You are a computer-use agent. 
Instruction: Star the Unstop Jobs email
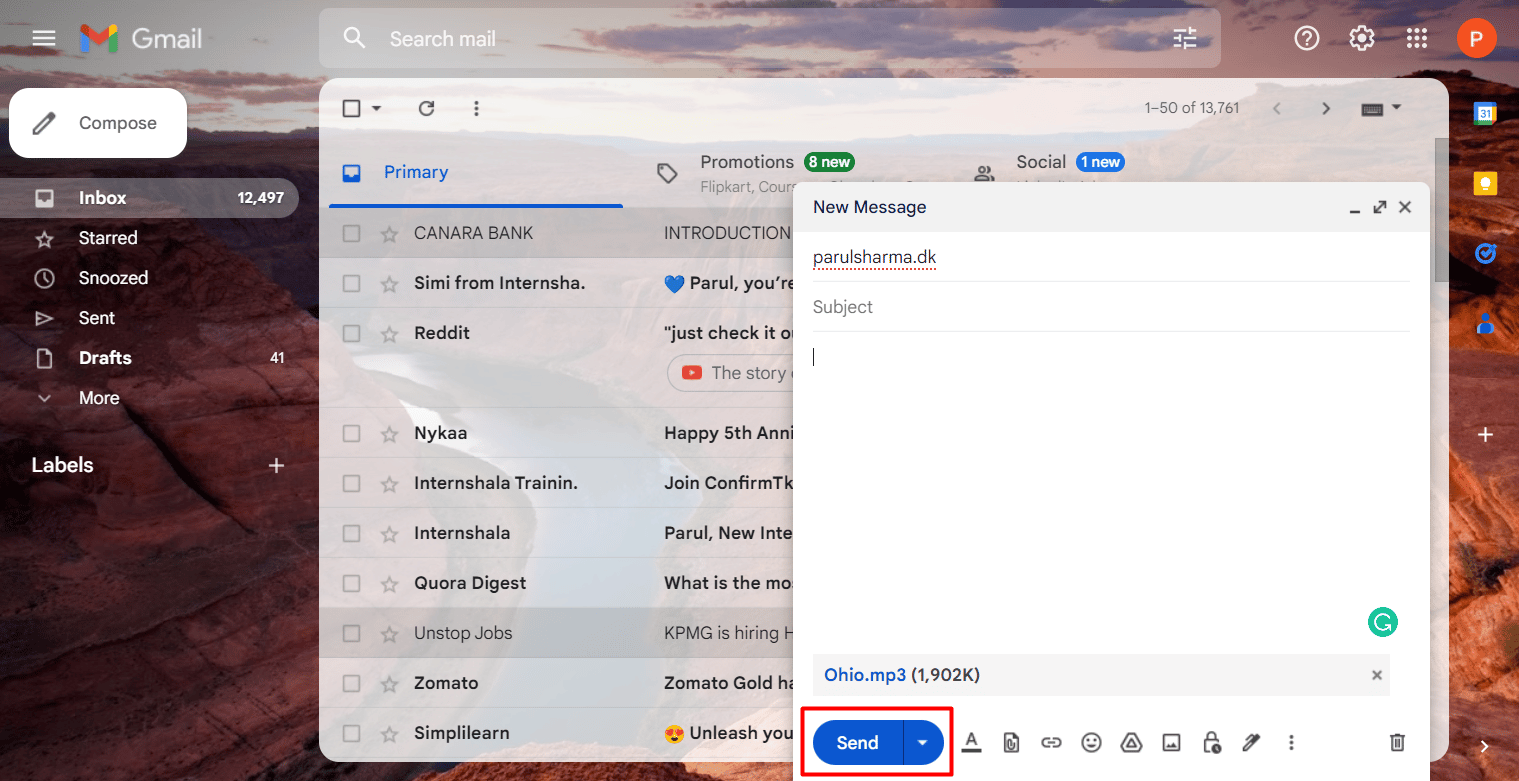point(389,633)
